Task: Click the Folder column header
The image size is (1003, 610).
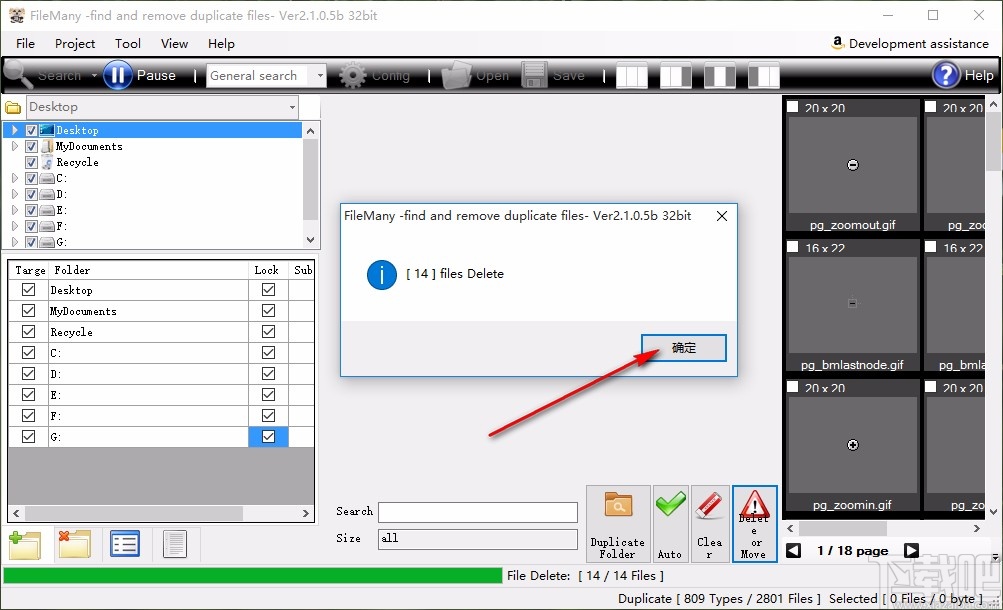Action: pos(148,270)
